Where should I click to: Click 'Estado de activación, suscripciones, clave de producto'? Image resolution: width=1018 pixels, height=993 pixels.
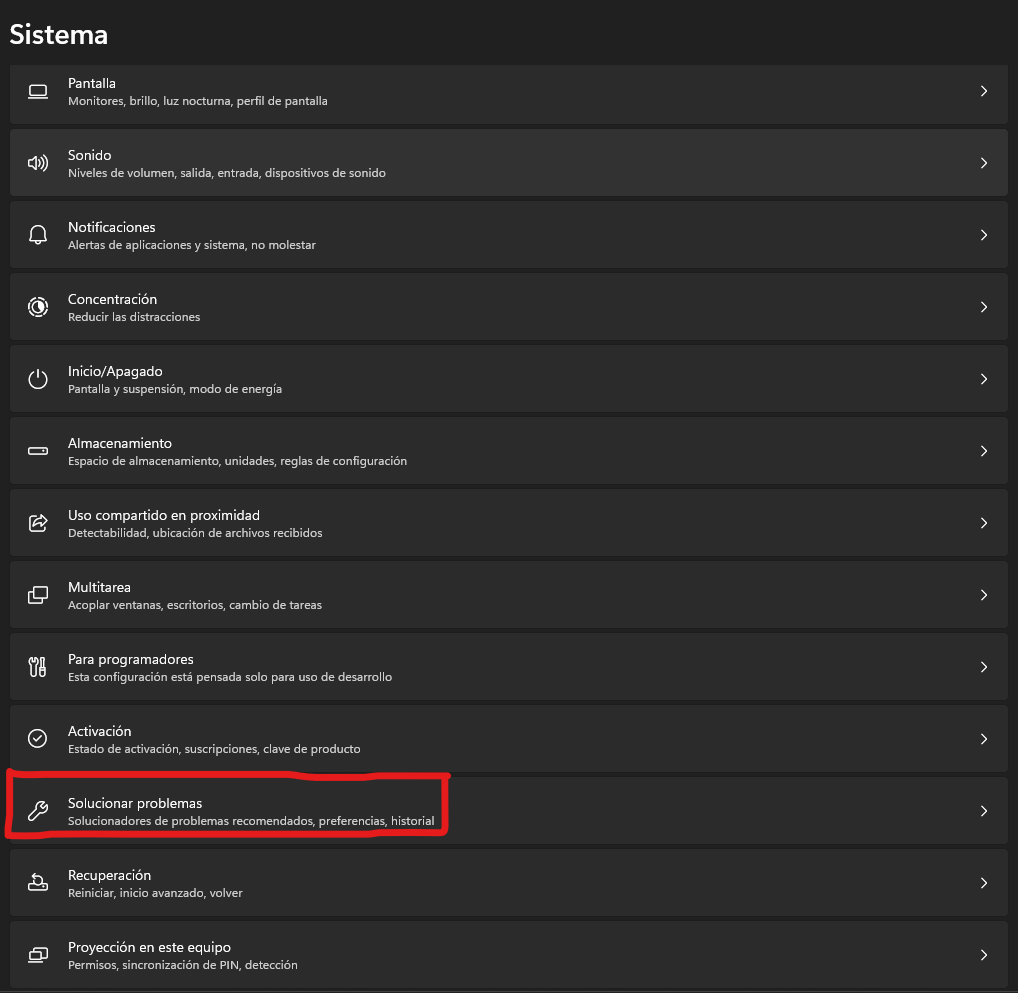214,749
